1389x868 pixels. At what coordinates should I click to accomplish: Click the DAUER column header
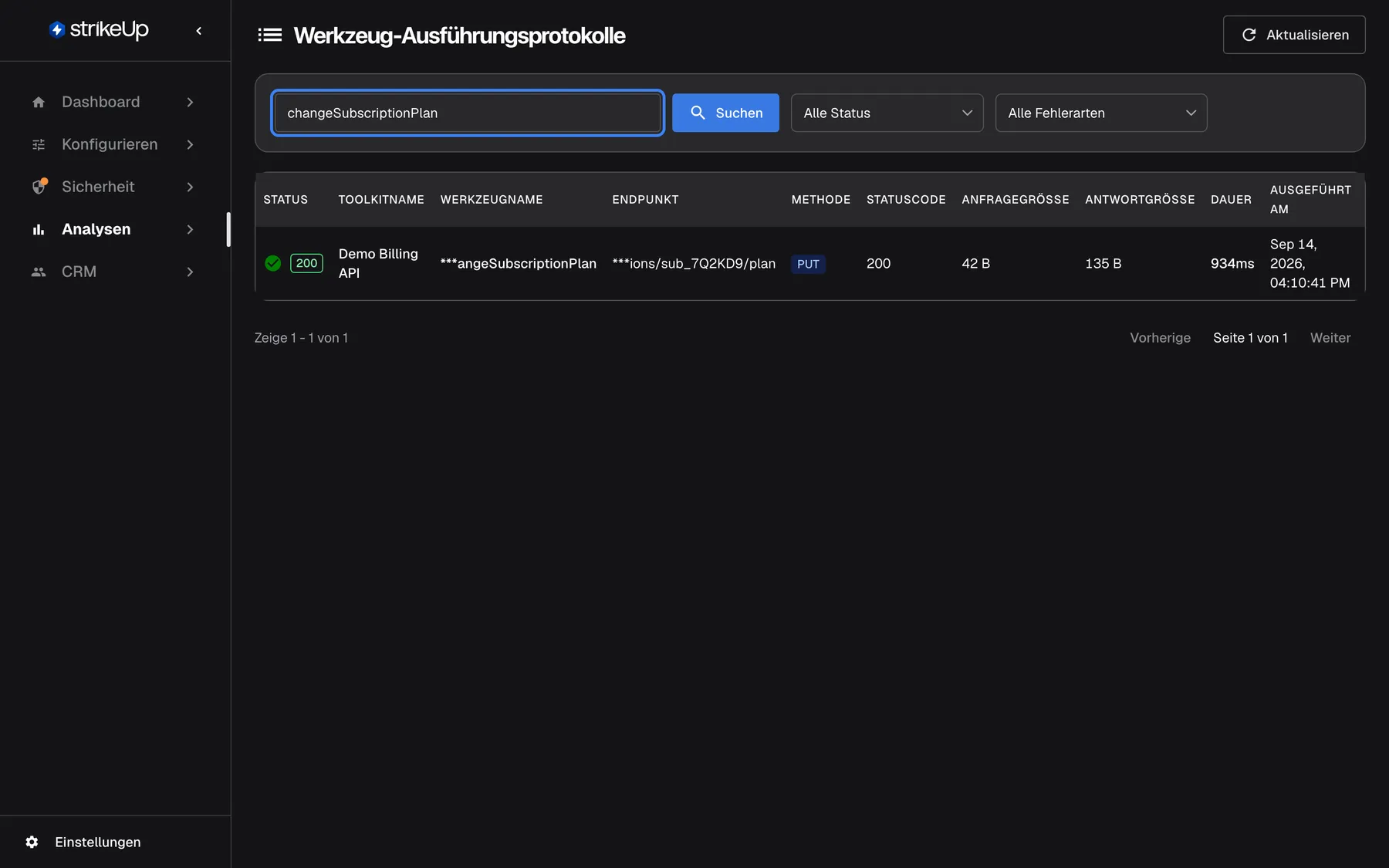pyautogui.click(x=1231, y=199)
